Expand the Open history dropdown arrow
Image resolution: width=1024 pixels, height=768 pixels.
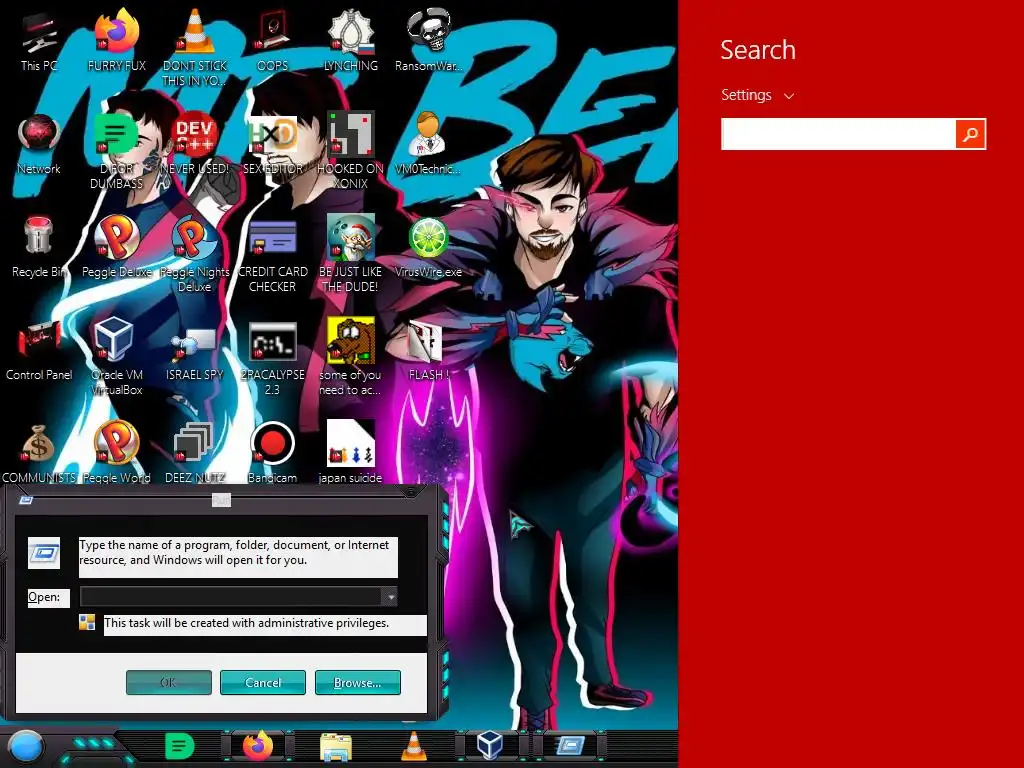390,596
